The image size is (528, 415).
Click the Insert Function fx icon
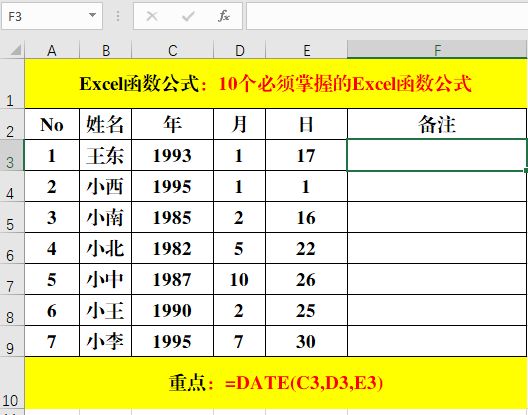[x=224, y=16]
